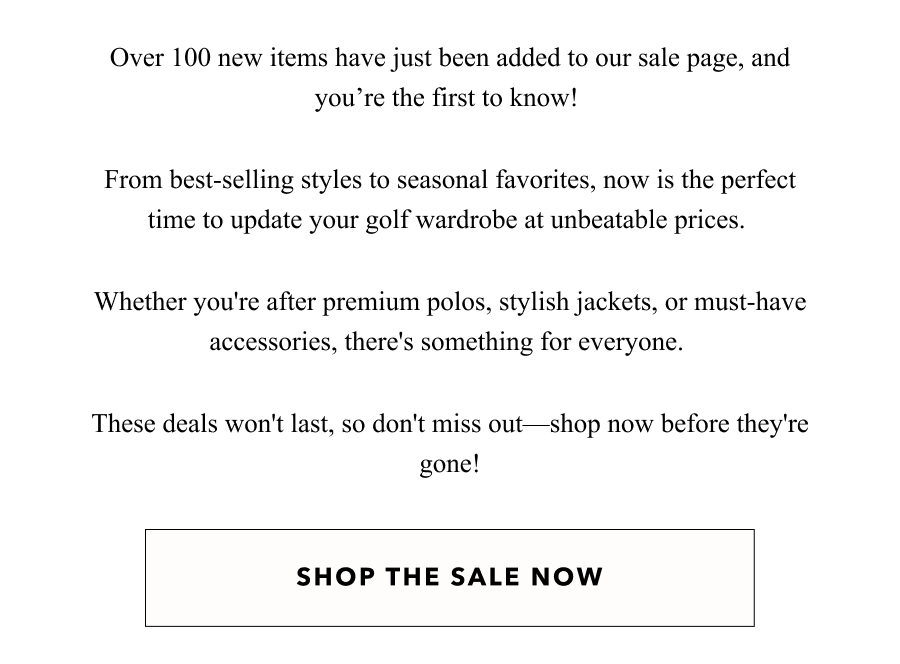Click the line starting 'These deals won't last'

point(451,424)
